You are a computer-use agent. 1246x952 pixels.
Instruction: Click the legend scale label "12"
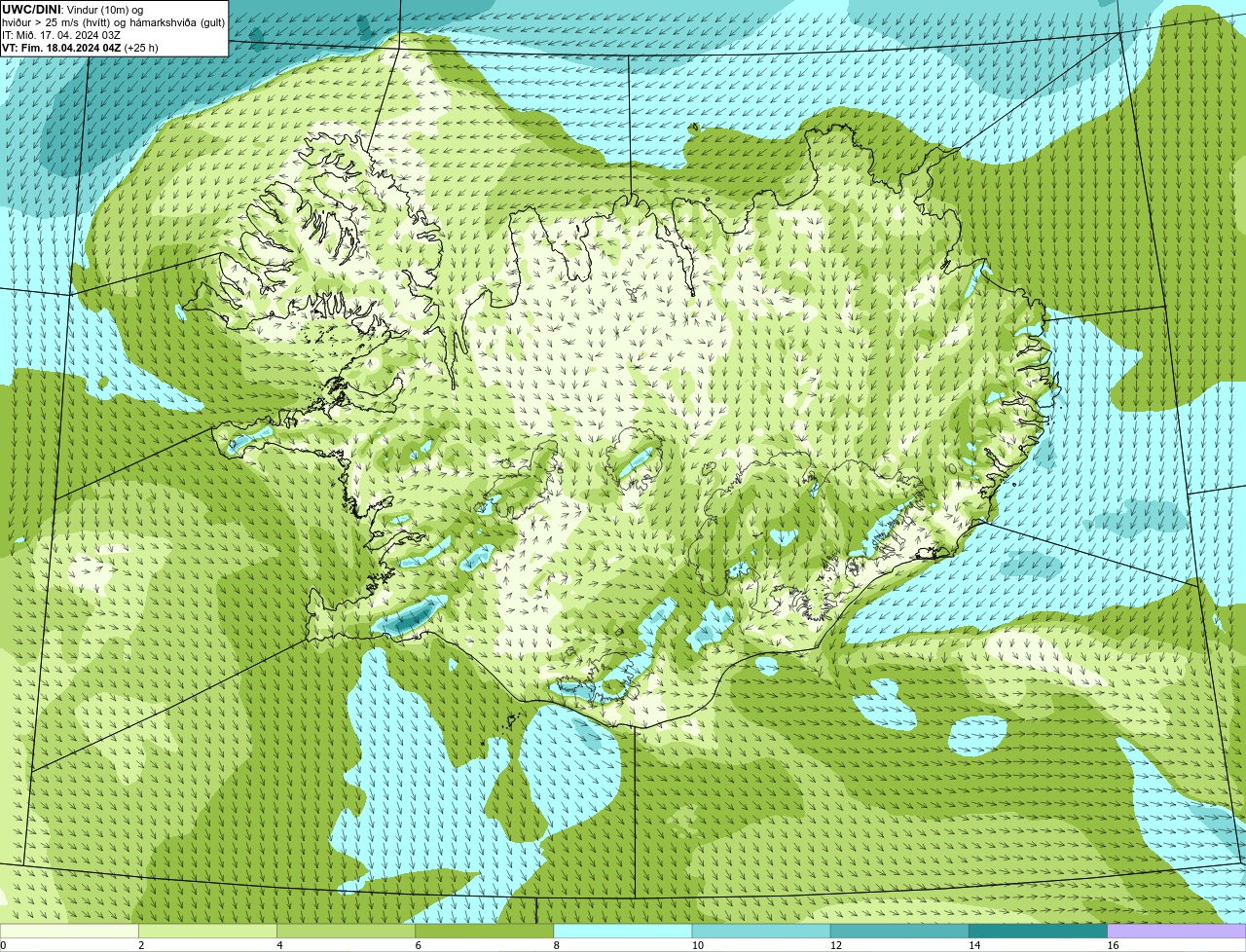coord(836,945)
